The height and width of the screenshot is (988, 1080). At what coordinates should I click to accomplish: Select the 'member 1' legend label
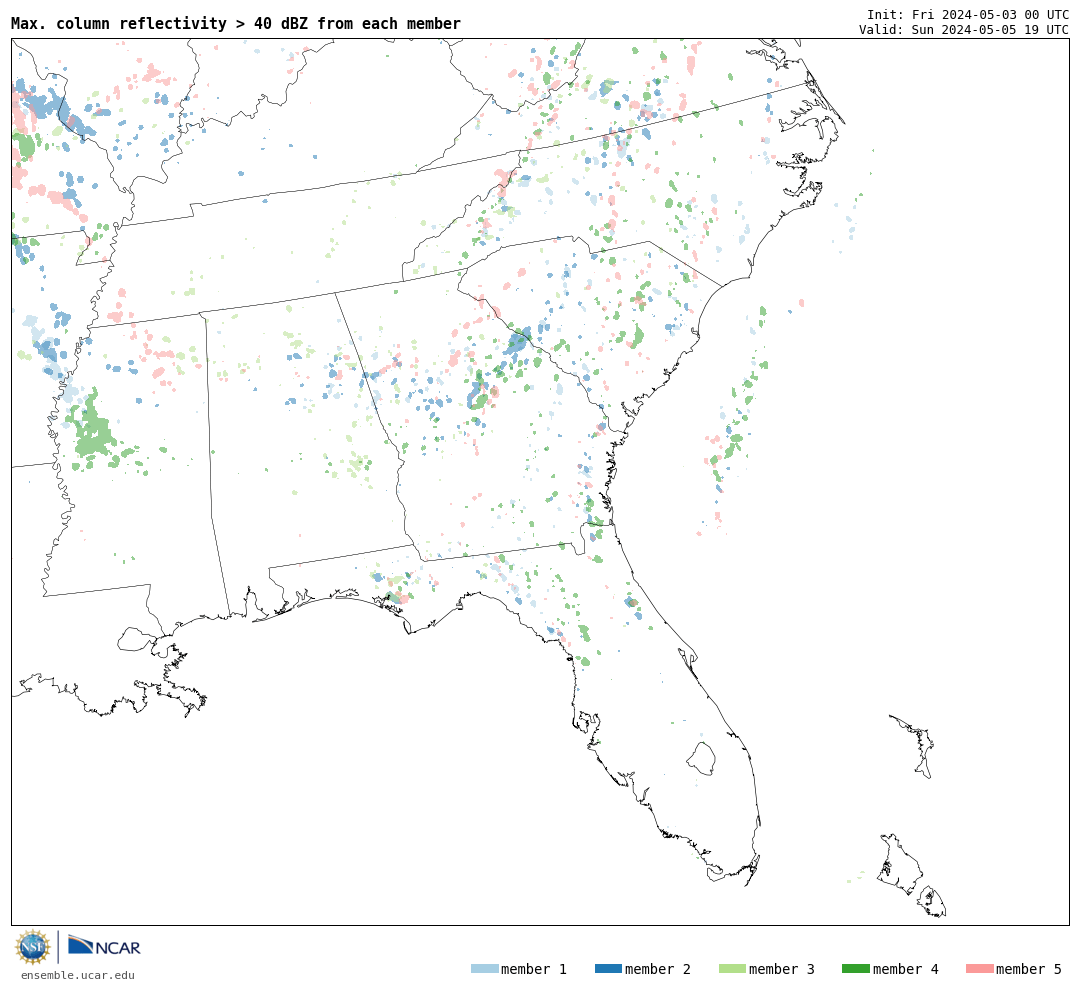point(534,969)
